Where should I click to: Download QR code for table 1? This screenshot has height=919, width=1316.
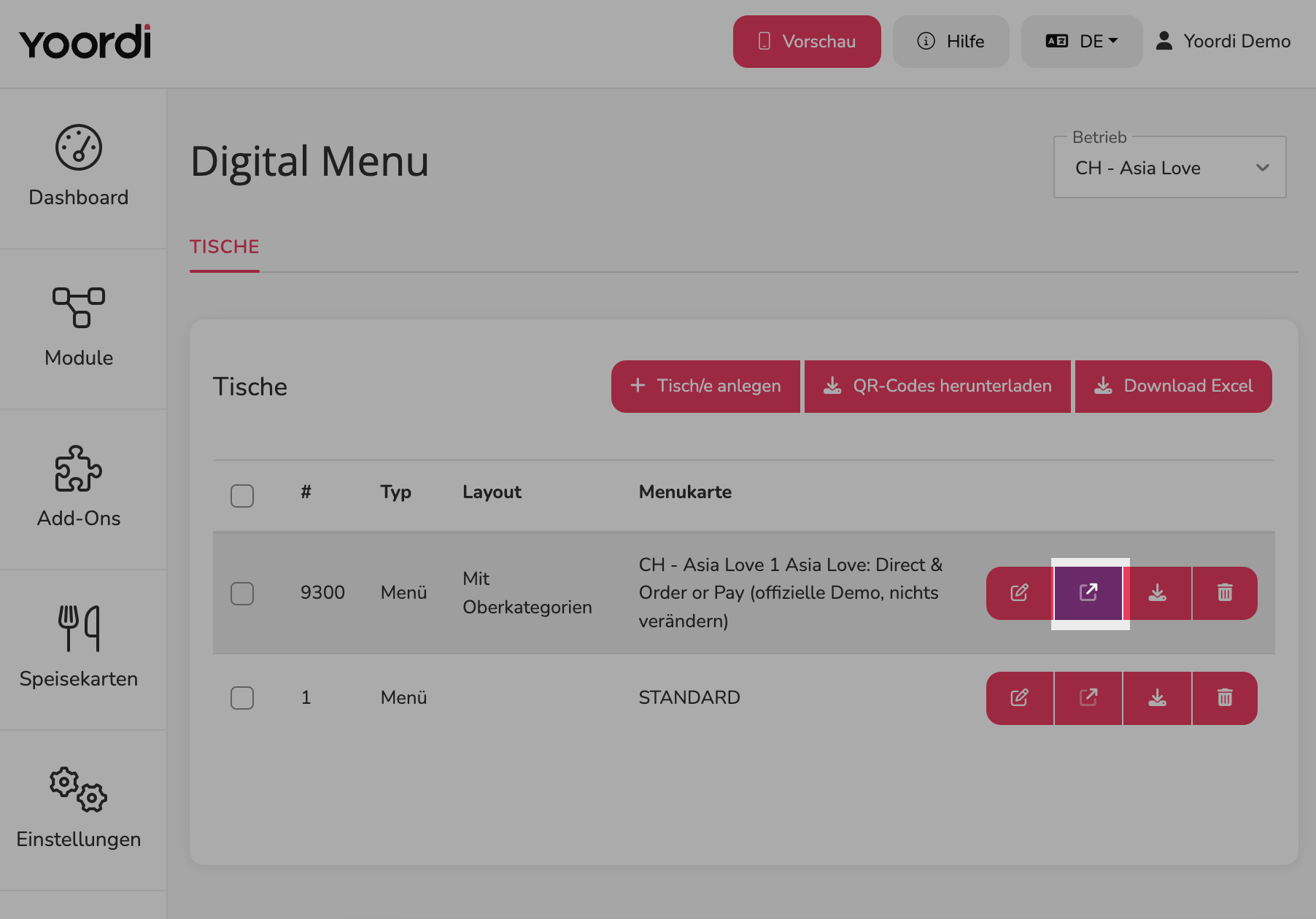click(1158, 698)
